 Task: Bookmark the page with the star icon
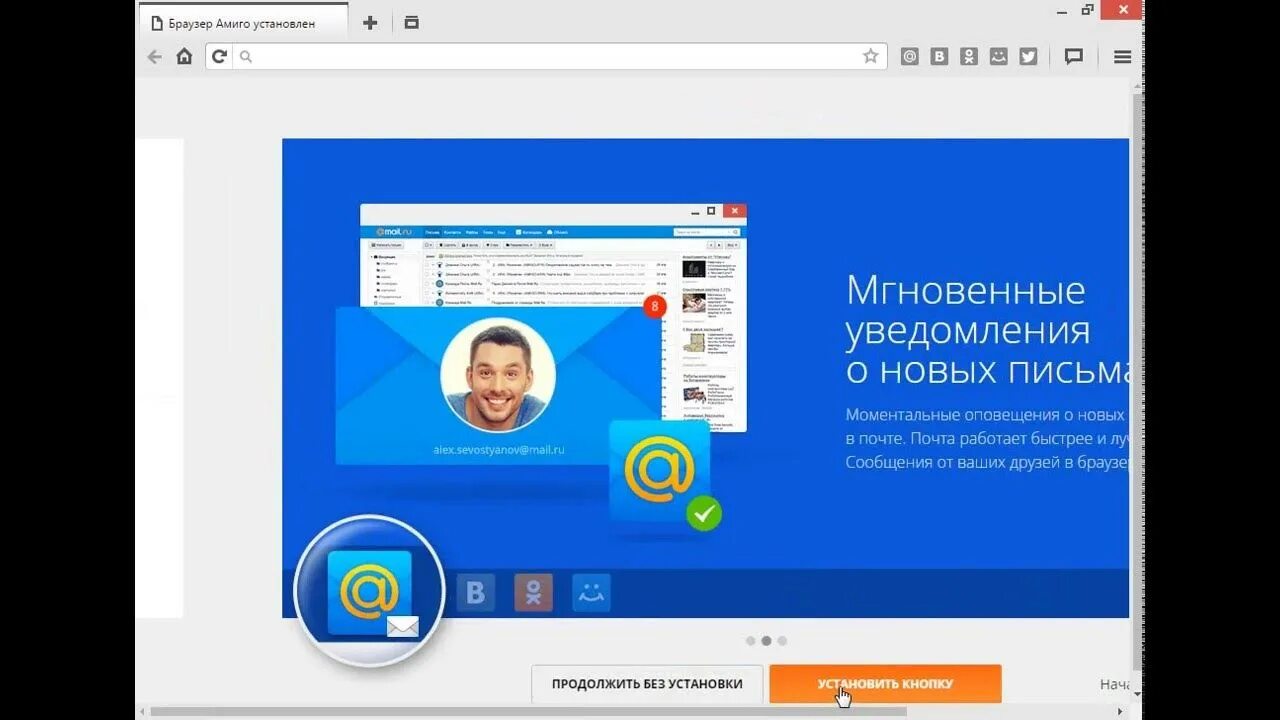click(x=871, y=57)
